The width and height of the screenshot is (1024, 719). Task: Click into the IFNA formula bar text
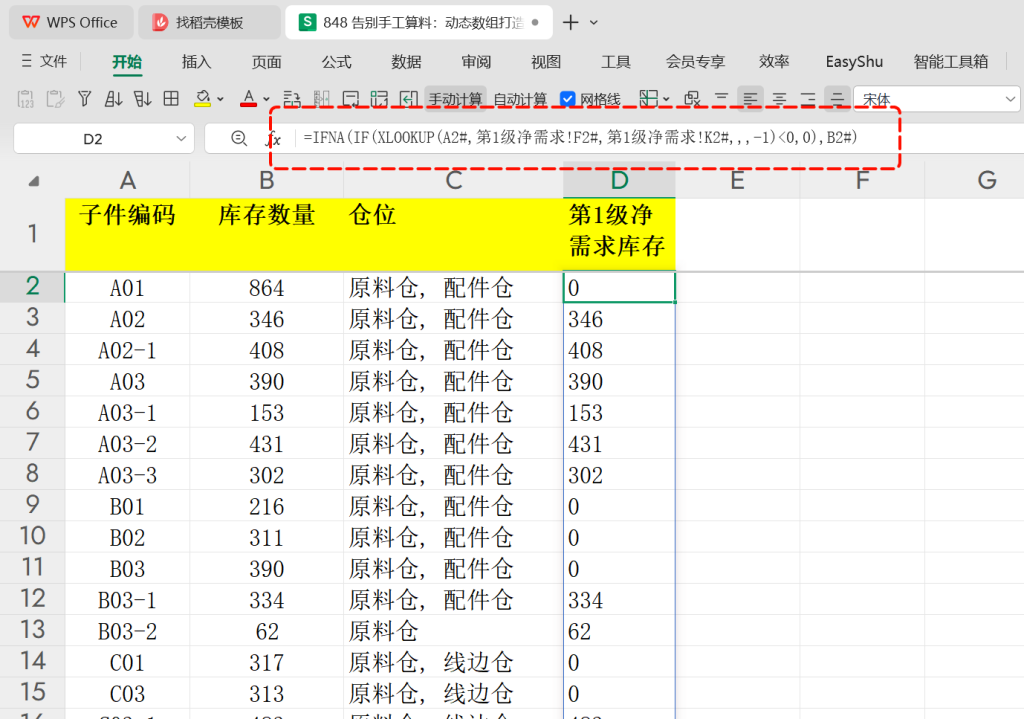[580, 138]
